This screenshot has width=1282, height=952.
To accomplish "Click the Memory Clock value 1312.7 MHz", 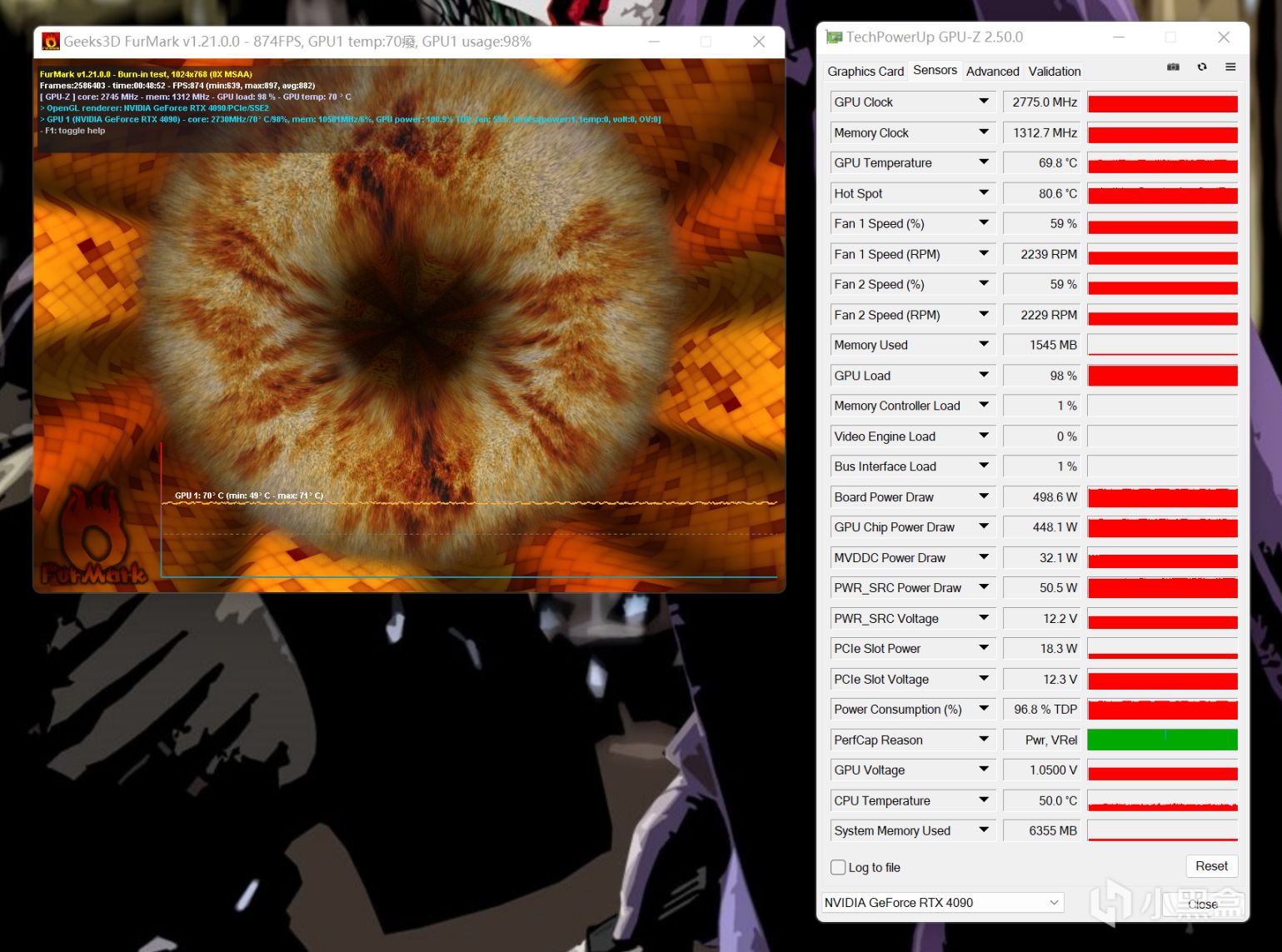I will (x=1042, y=132).
